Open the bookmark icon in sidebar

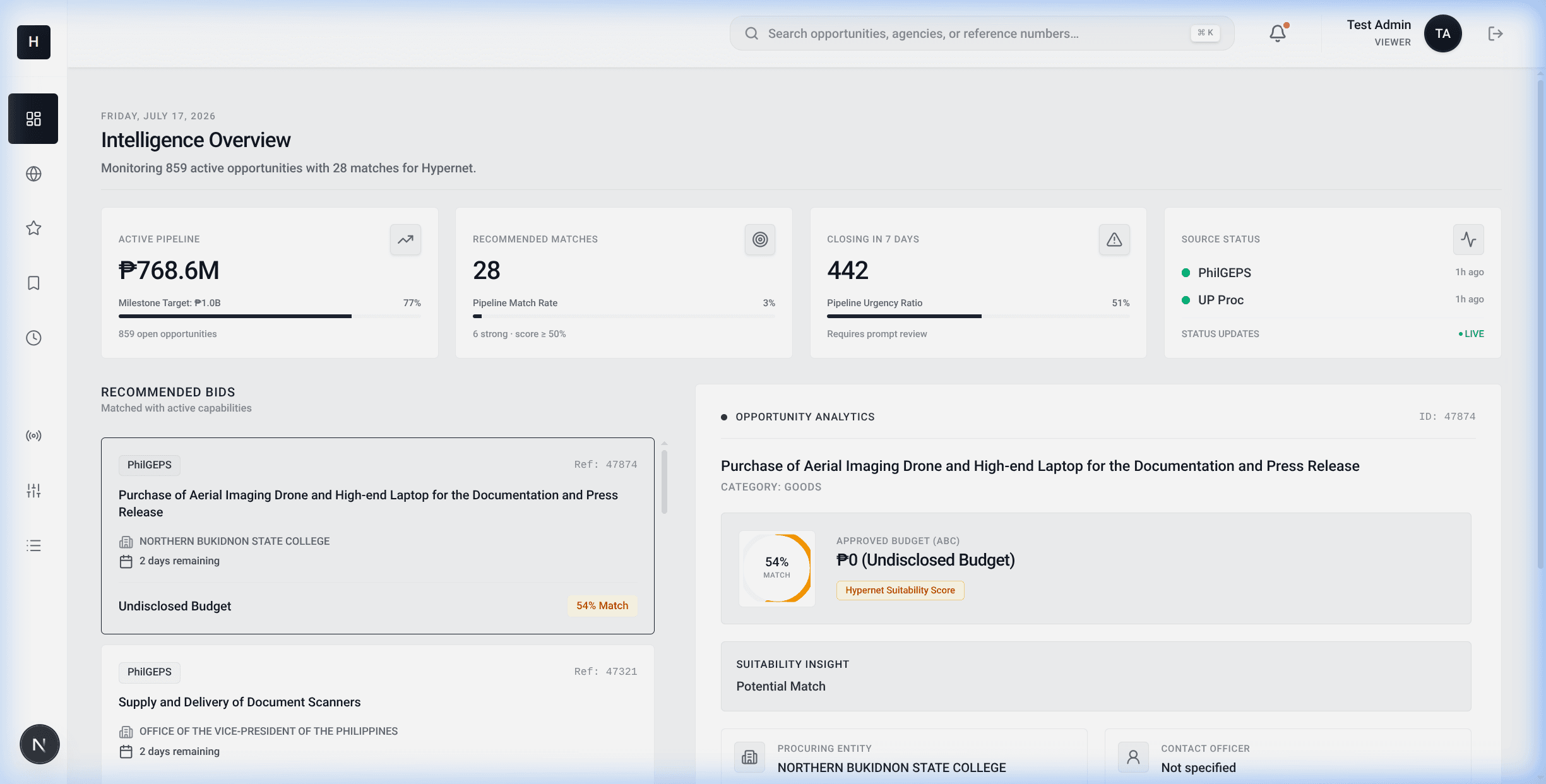click(x=33, y=283)
